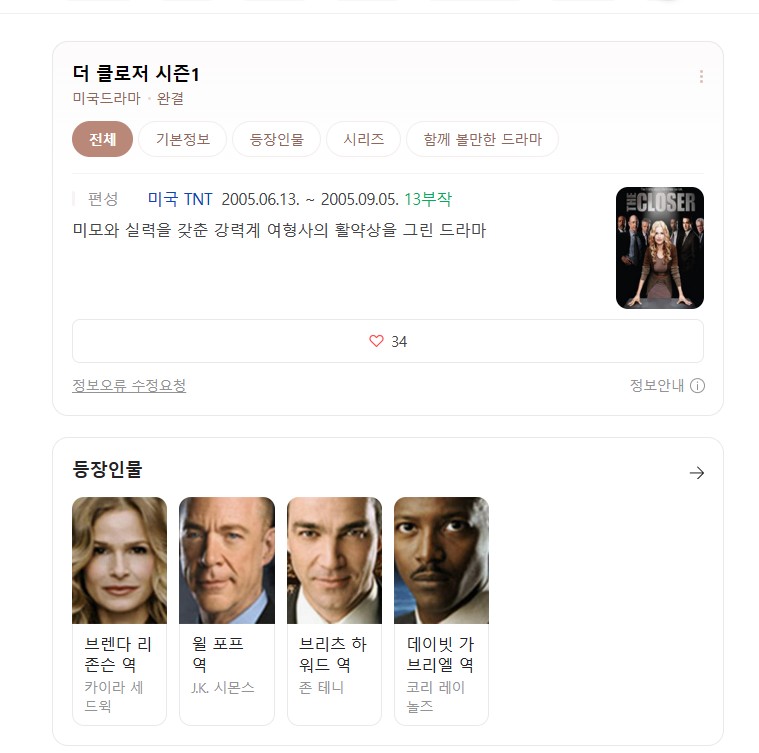Screen dimensions: 759x753
Task: Click the 편성 label
Action: (103, 199)
